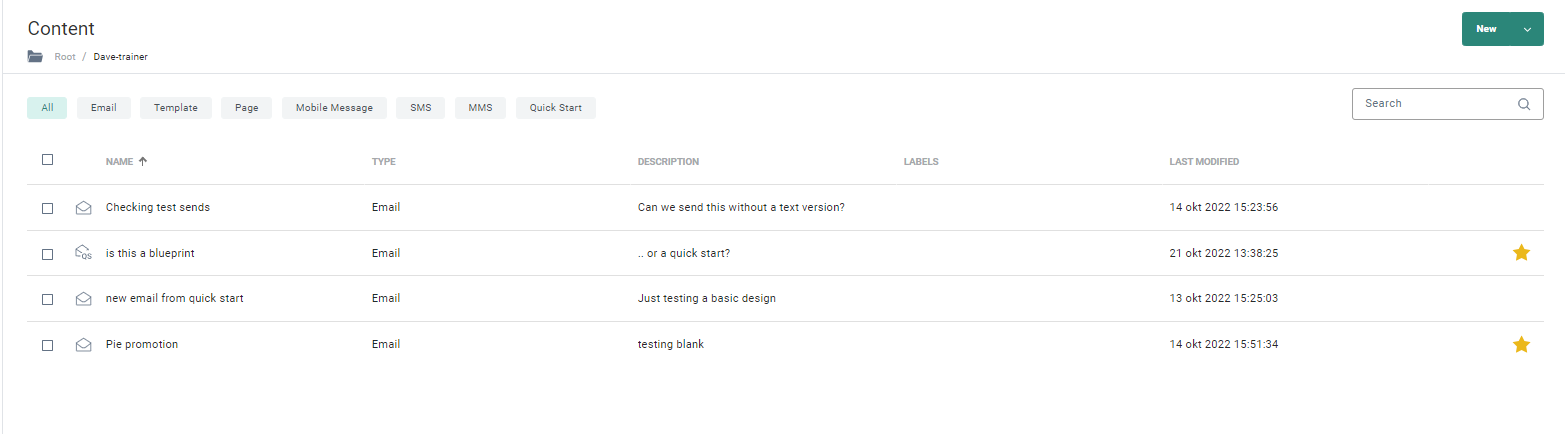Toggle the select all checkbox in the header
Screen dimensions: 1565x434
coord(47,159)
